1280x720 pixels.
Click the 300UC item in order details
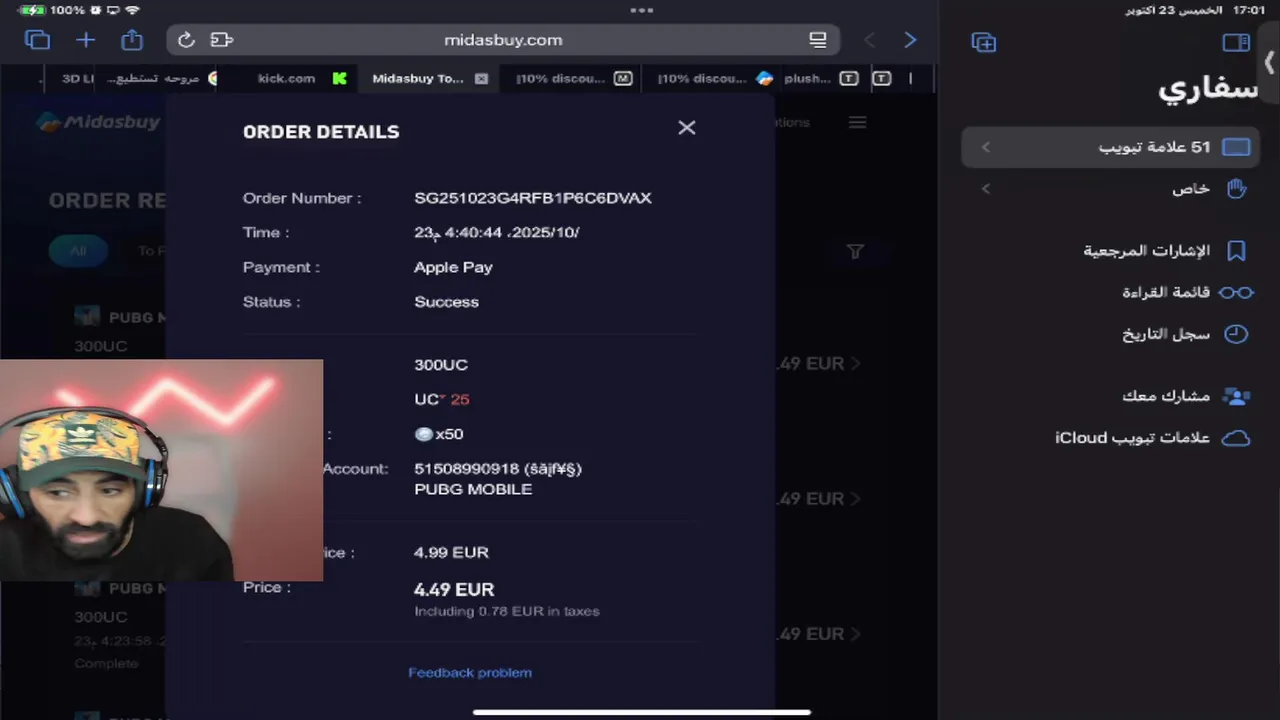(441, 365)
